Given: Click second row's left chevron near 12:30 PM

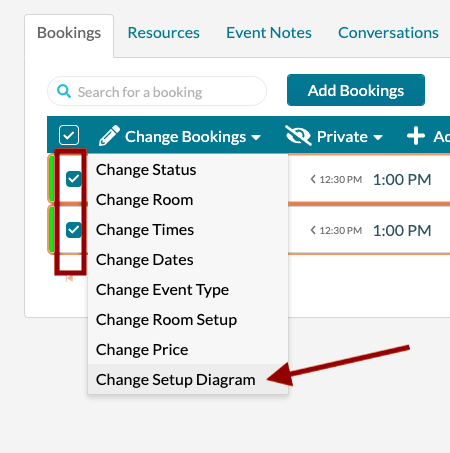Looking at the screenshot, I should click(x=313, y=230).
